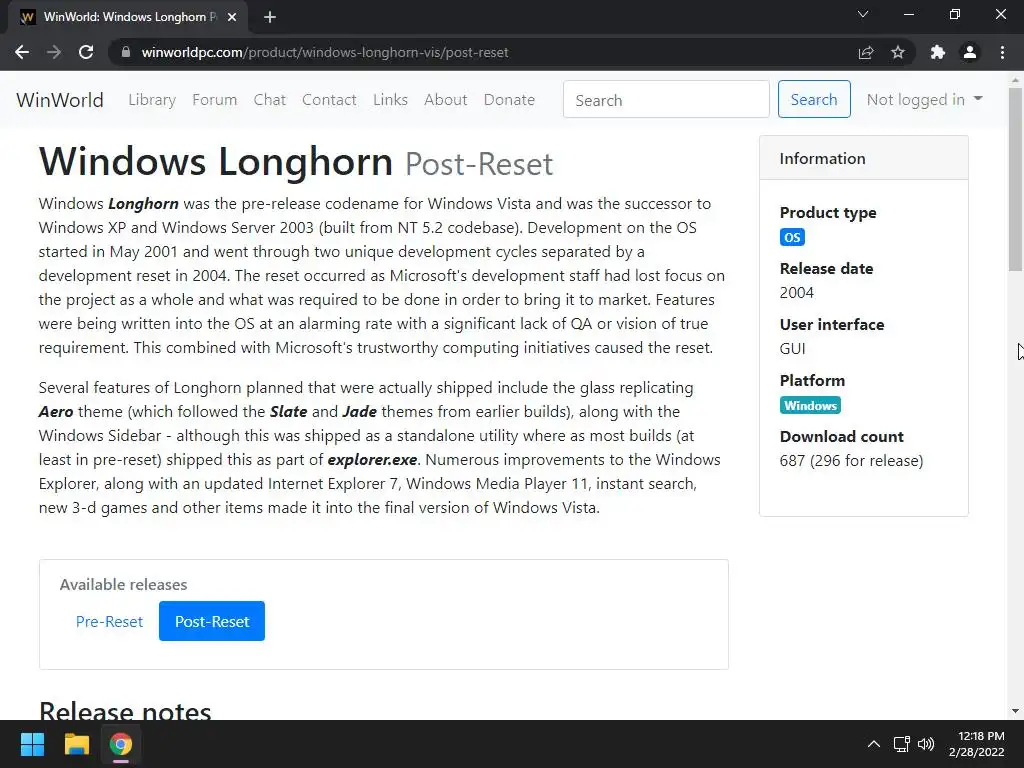Image resolution: width=1024 pixels, height=768 pixels.
Task: Select the Pre-Reset release
Action: click(109, 621)
